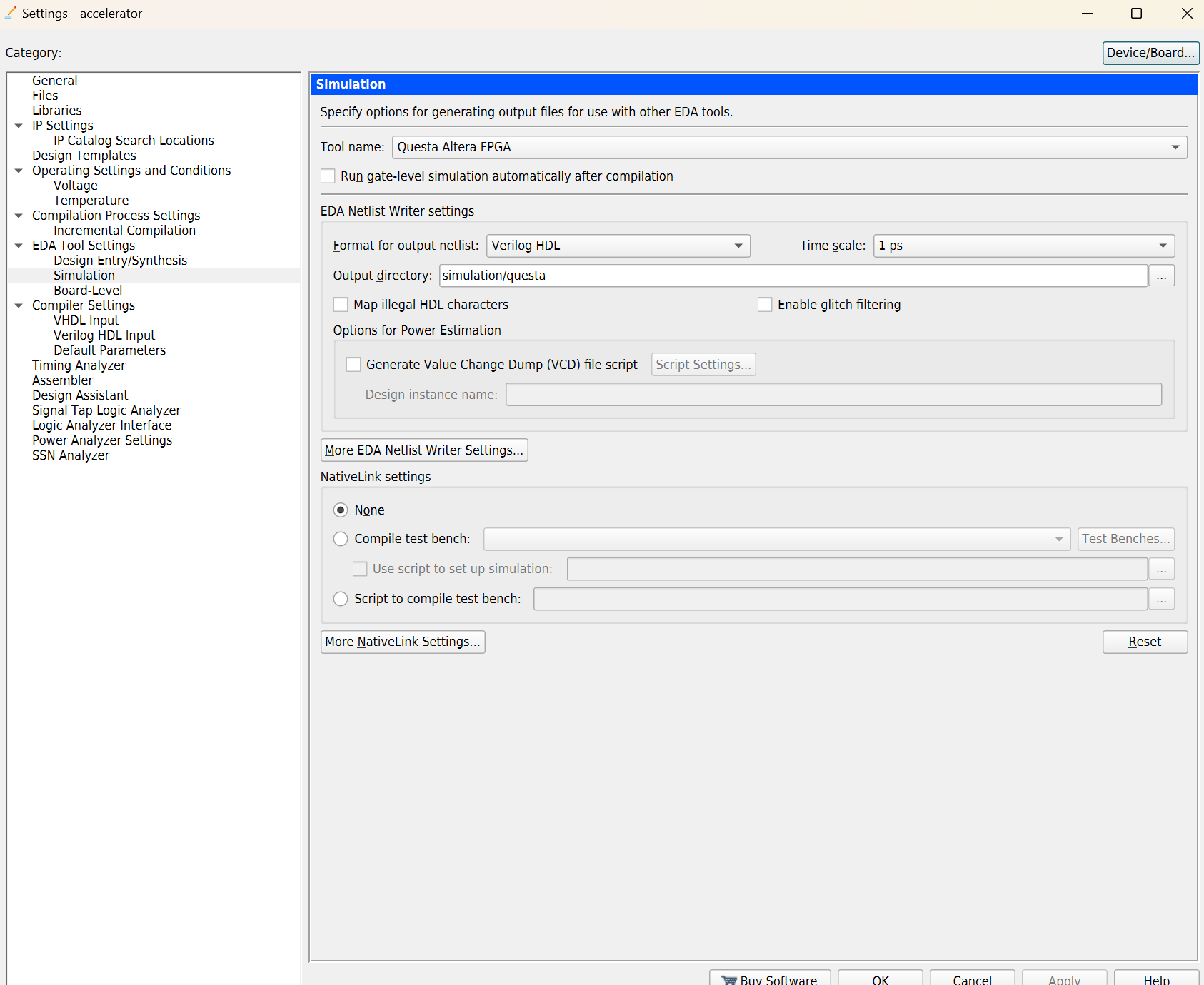Screen dimensions: 1204x985
Task: Check Generate Value Change Dump file script
Action: click(x=353, y=365)
